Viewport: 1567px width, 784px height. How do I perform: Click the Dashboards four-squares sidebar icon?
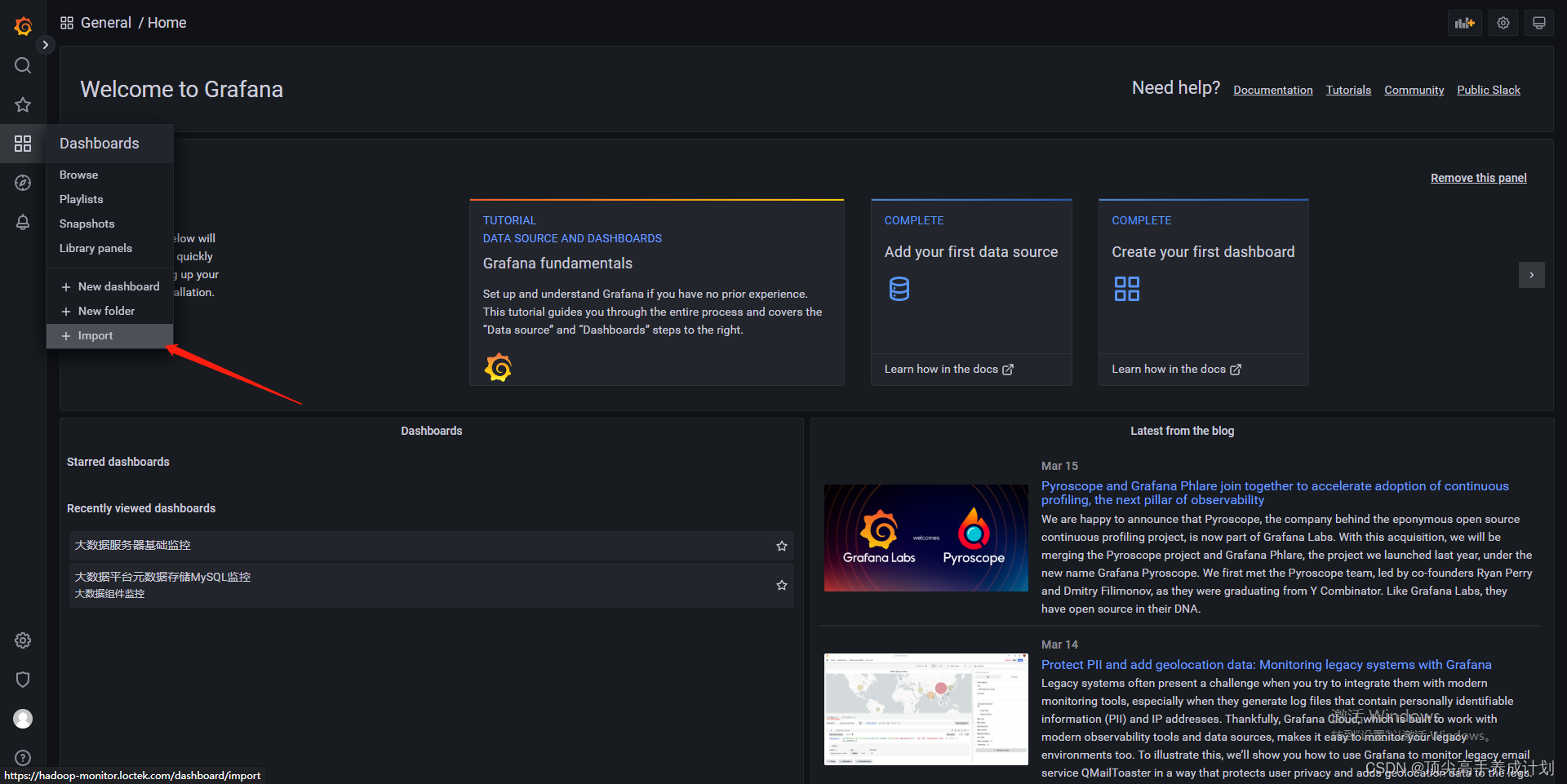(23, 144)
